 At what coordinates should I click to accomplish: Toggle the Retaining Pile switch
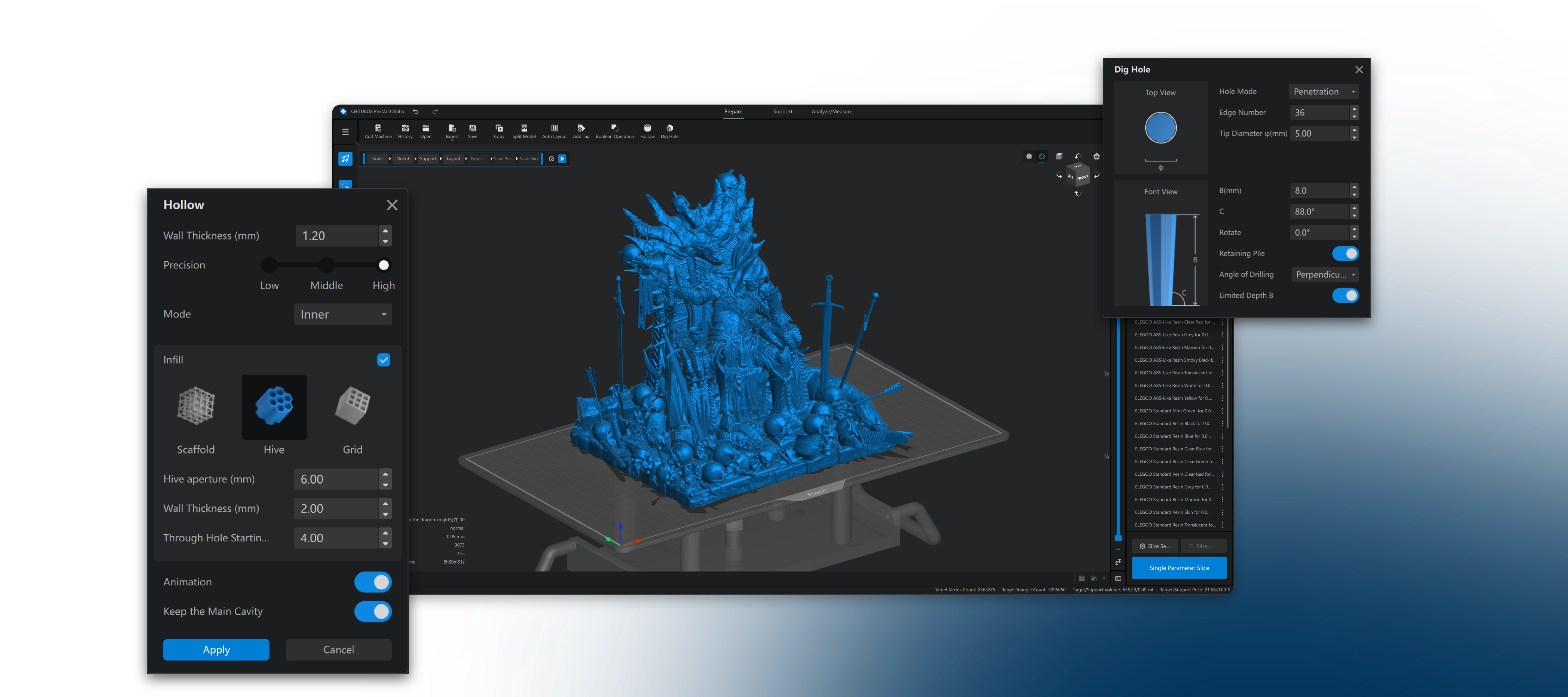coord(1345,253)
